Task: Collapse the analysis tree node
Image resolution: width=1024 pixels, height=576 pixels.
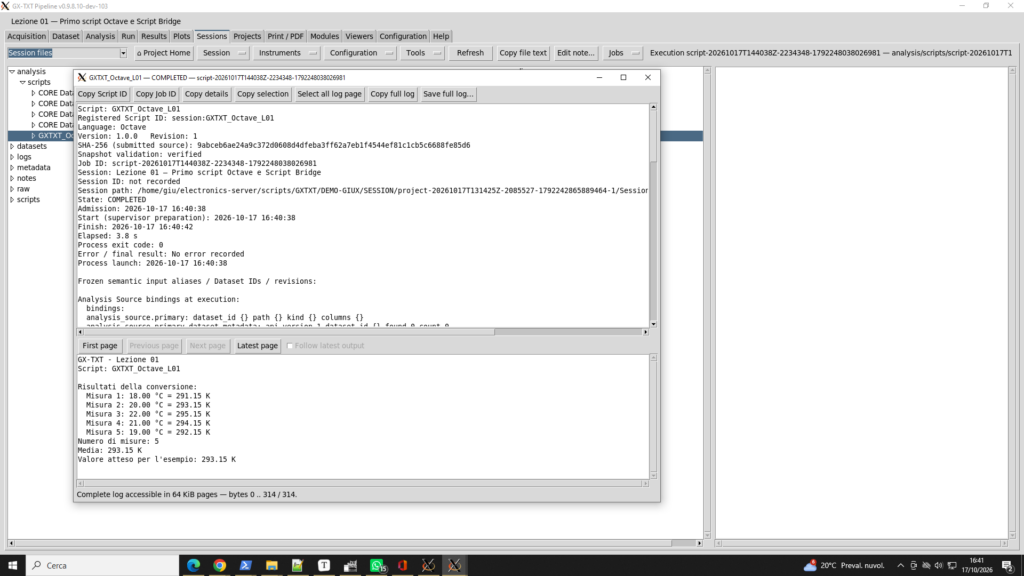Action: 12,72
